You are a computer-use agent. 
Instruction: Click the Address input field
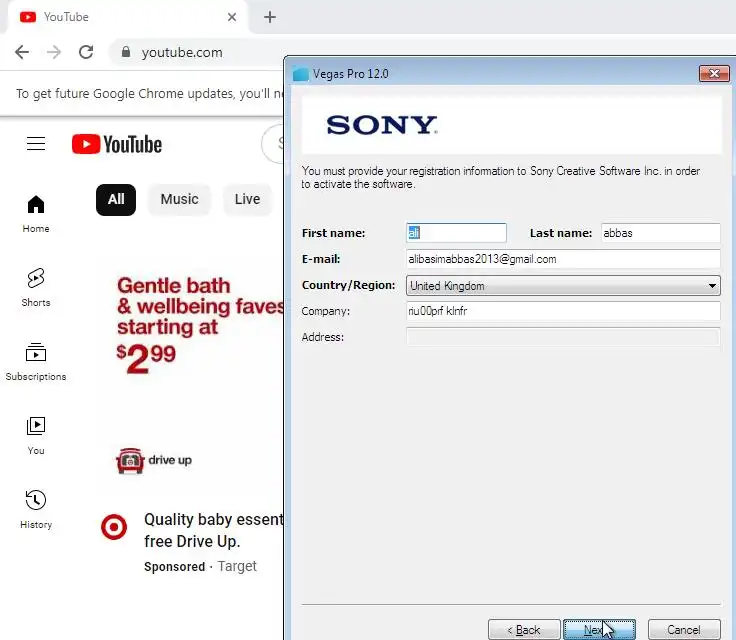point(563,337)
